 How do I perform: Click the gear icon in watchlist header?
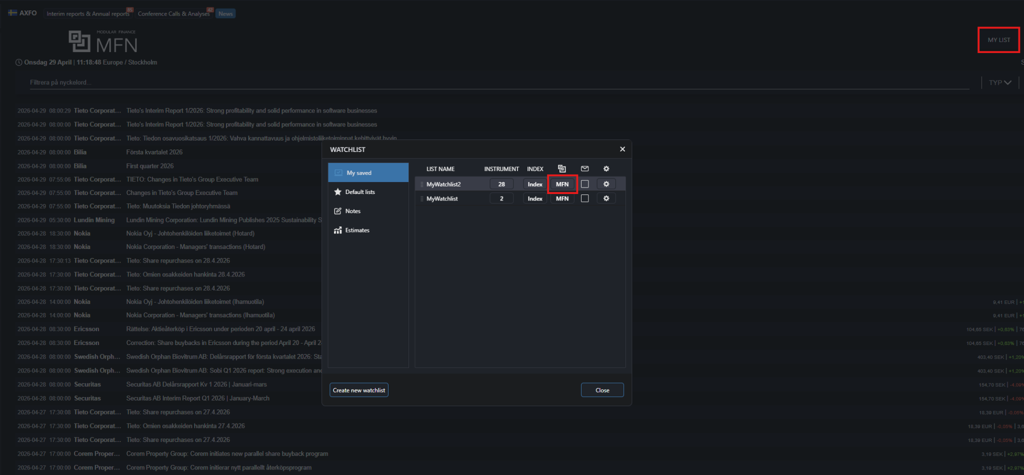point(605,168)
